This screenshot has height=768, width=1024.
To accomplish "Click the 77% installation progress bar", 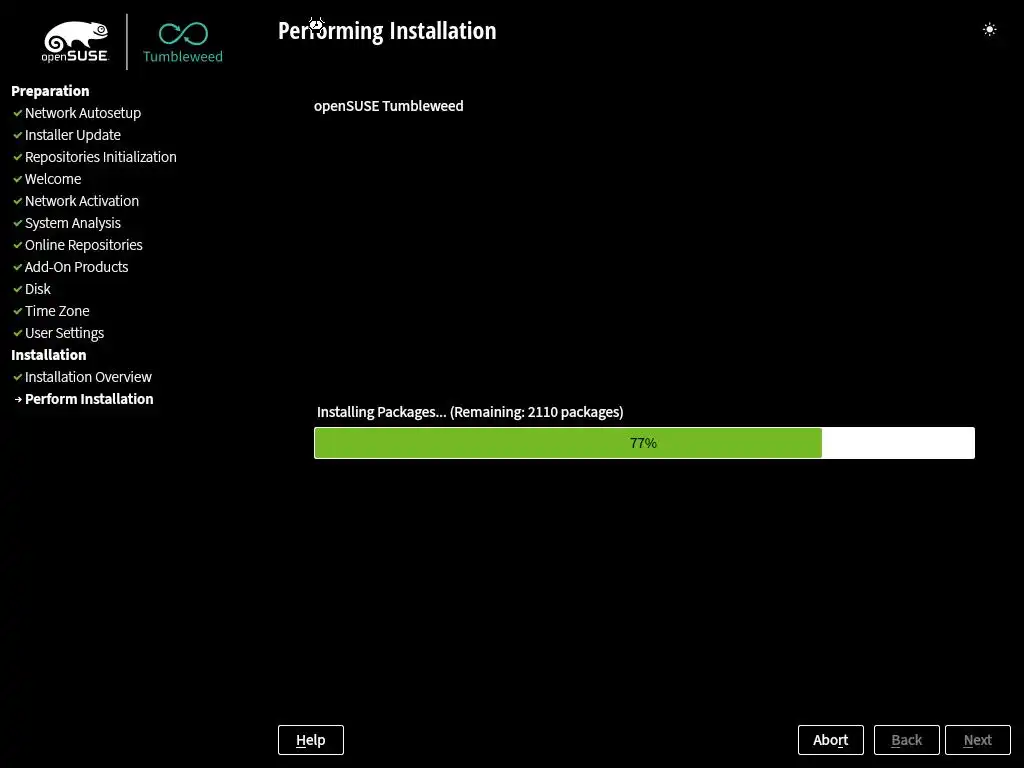I will pos(644,443).
